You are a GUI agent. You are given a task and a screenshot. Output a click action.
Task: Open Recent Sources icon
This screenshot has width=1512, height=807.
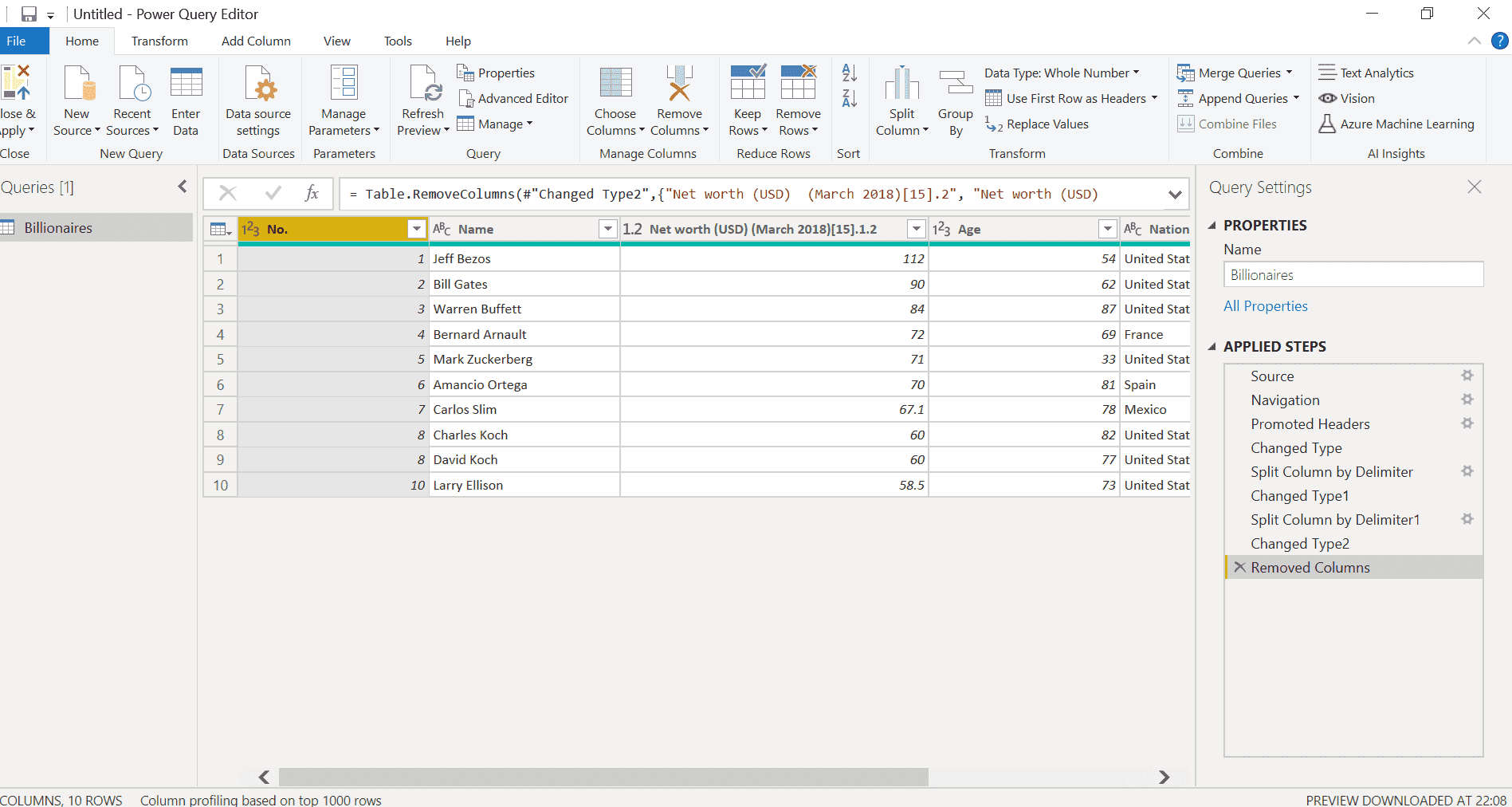[133, 84]
